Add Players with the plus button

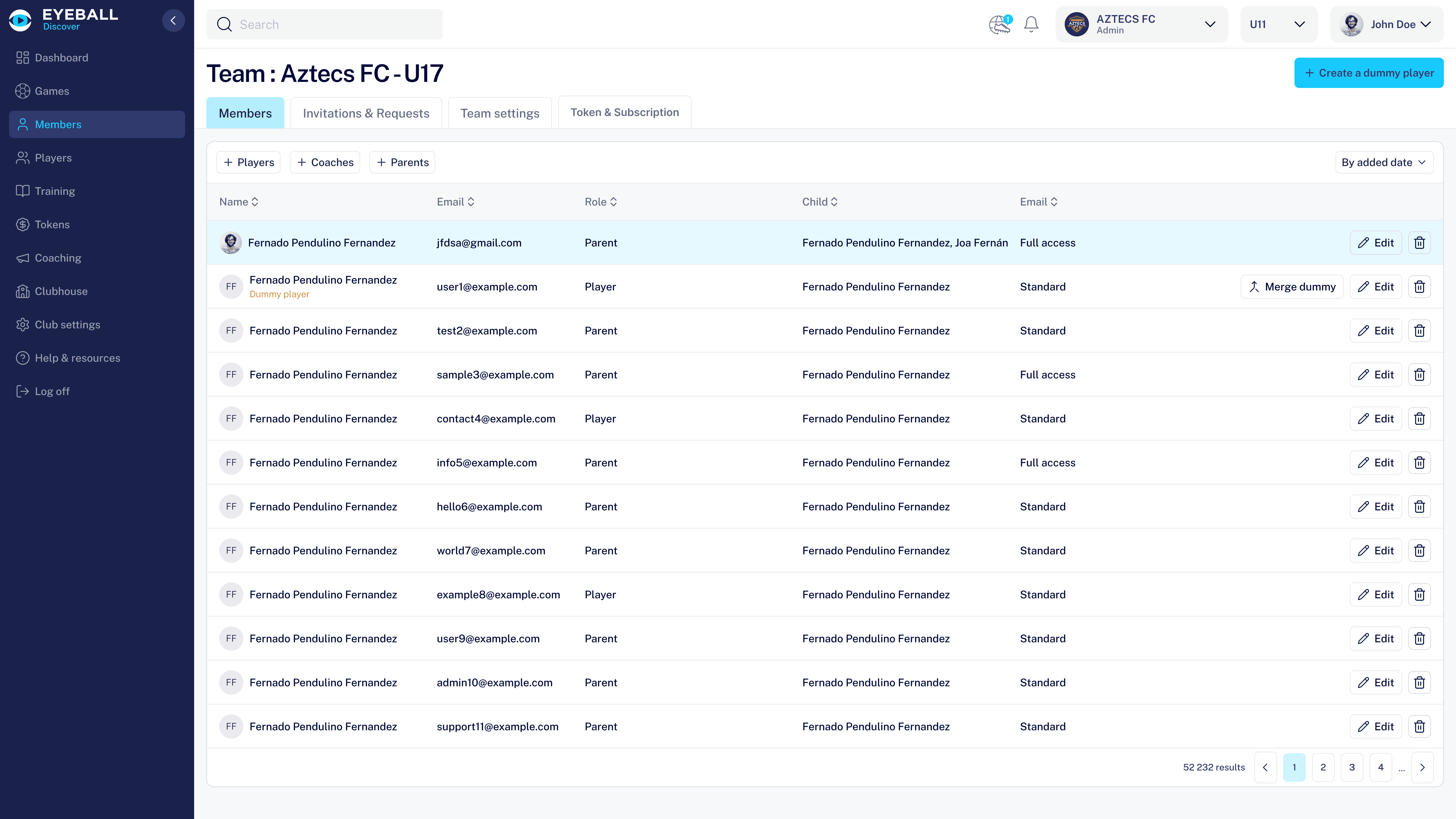(x=249, y=162)
